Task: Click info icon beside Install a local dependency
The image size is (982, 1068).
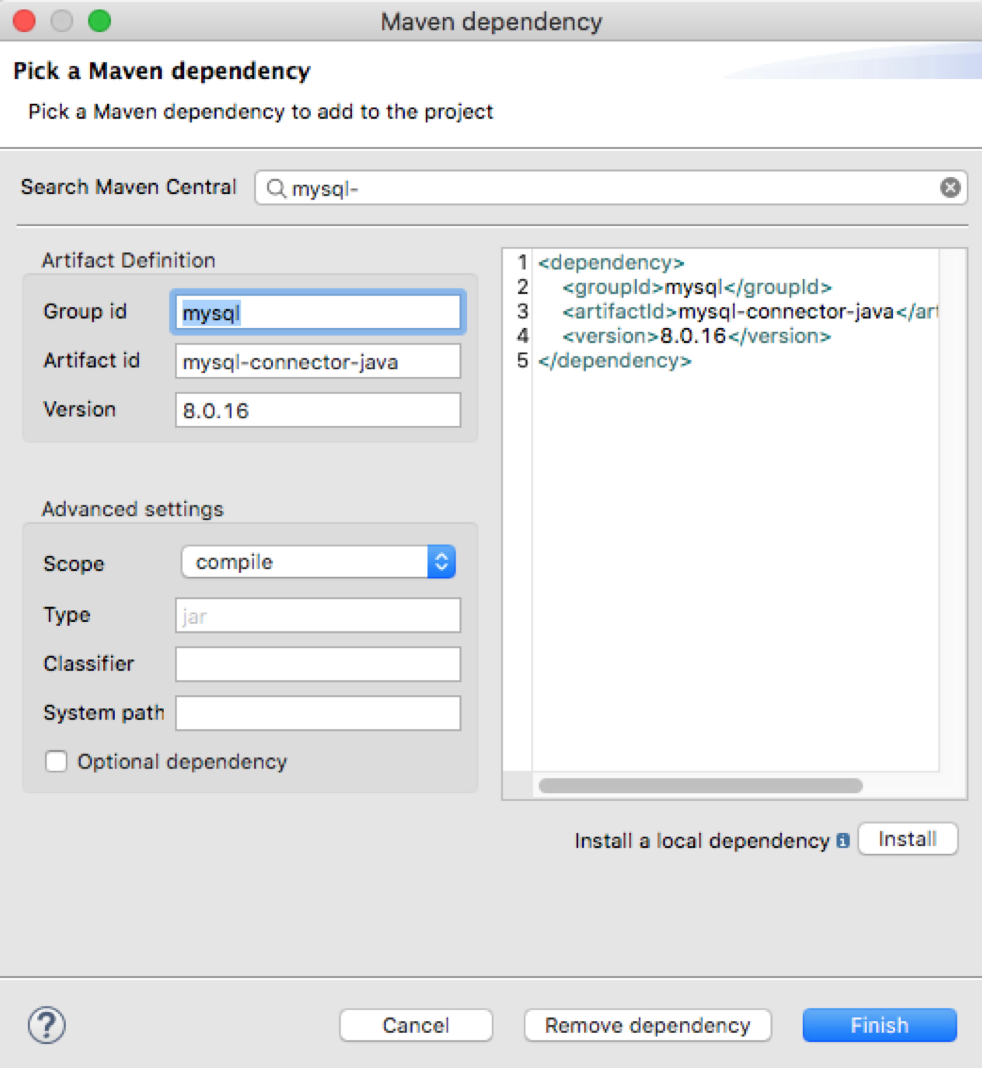Action: (x=843, y=841)
